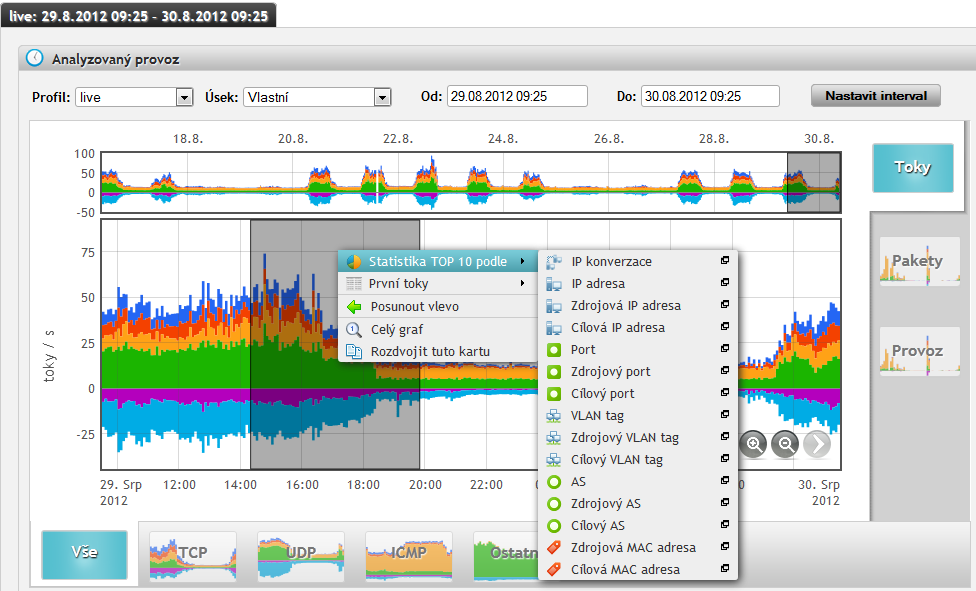The height and width of the screenshot is (591, 976).
Task: Click the Do end date field
Action: (x=710, y=97)
